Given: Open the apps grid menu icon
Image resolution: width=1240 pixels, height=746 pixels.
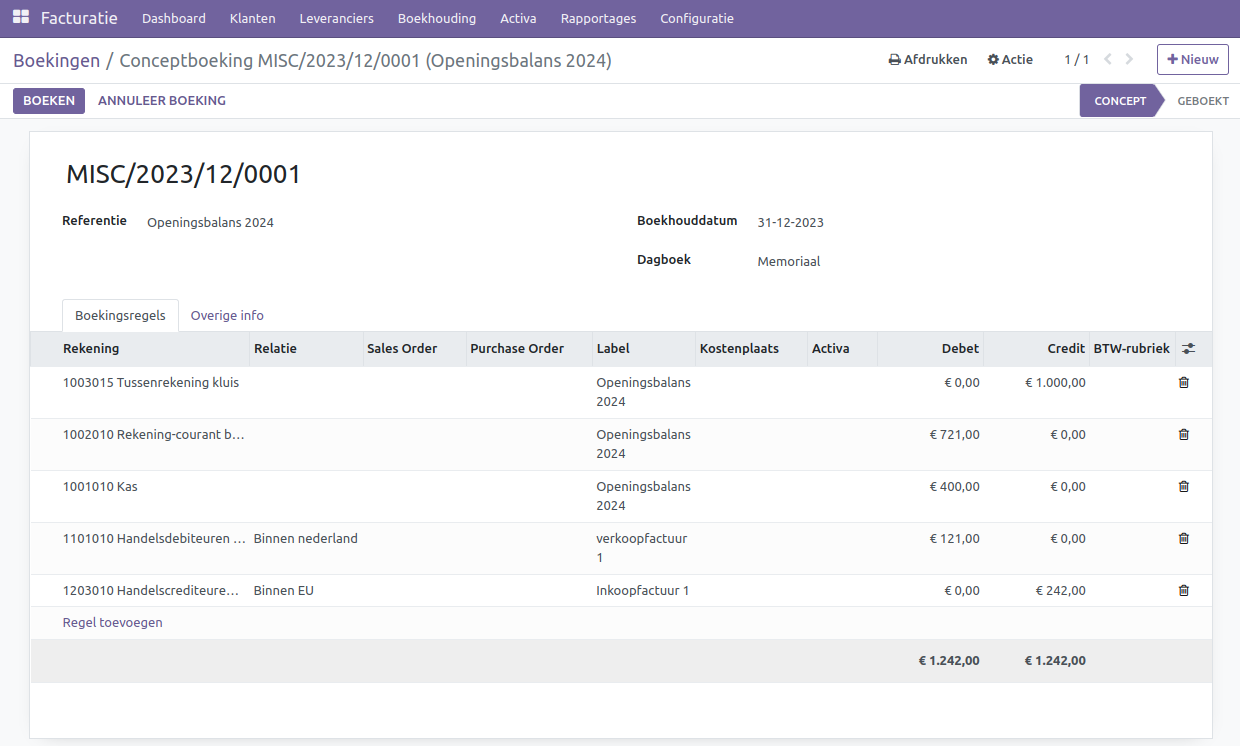Looking at the screenshot, I should pyautogui.click(x=21, y=18).
